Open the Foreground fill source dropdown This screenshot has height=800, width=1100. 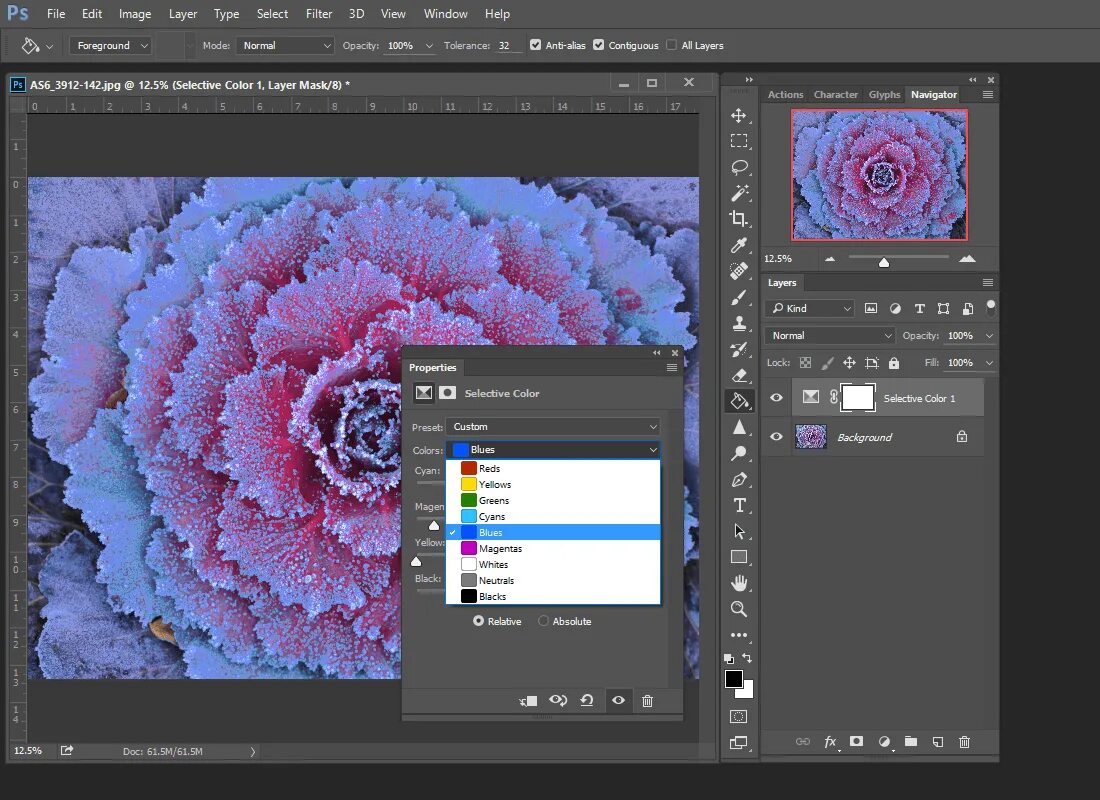coord(110,46)
